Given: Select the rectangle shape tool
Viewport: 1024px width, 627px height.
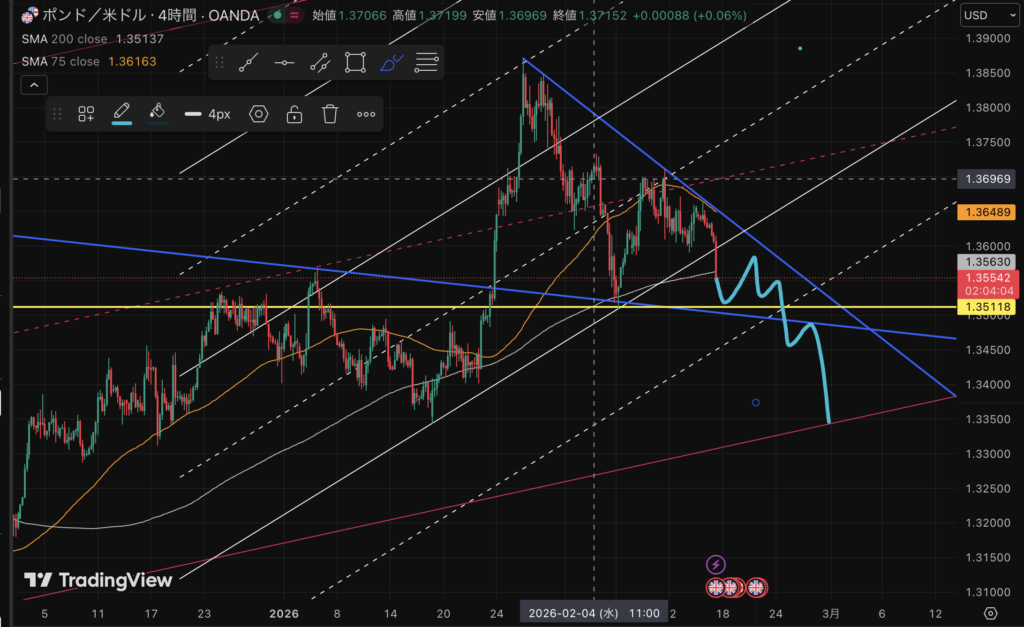Looking at the screenshot, I should click(x=355, y=62).
